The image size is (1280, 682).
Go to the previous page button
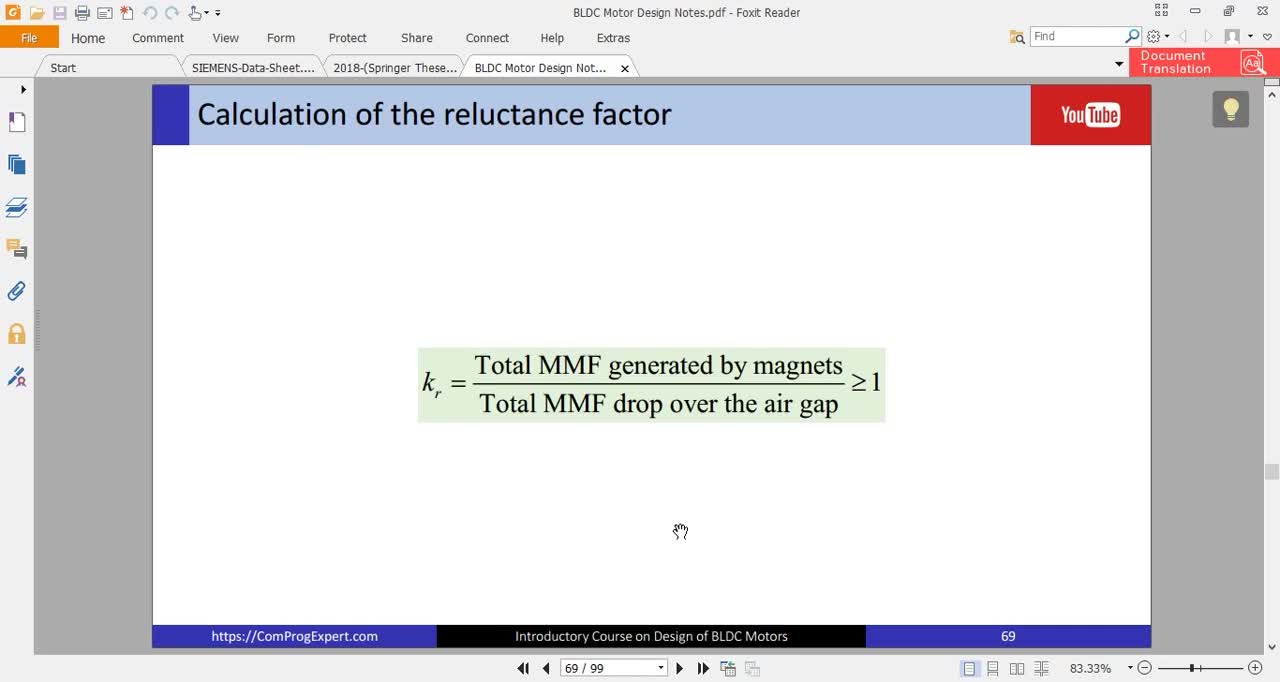[x=546, y=668]
